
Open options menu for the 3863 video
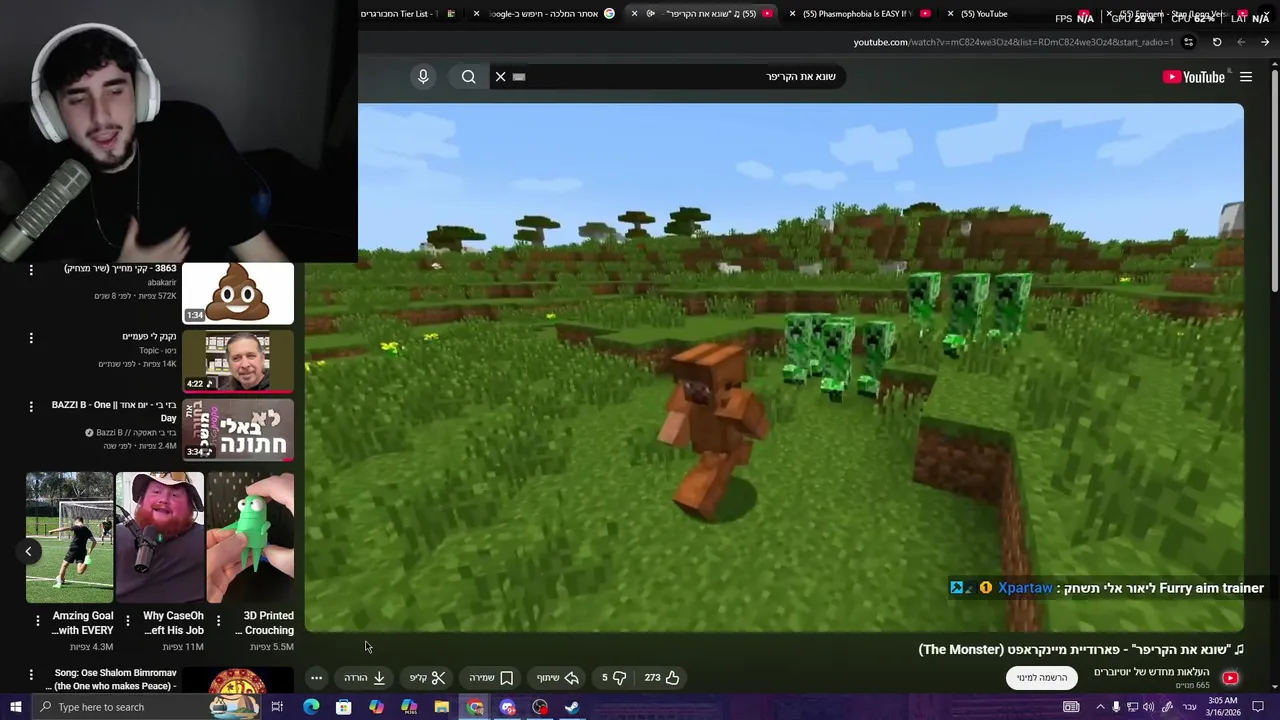point(31,270)
